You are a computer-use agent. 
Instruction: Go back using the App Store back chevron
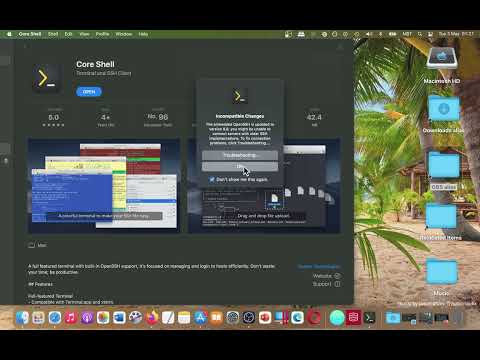(25, 46)
